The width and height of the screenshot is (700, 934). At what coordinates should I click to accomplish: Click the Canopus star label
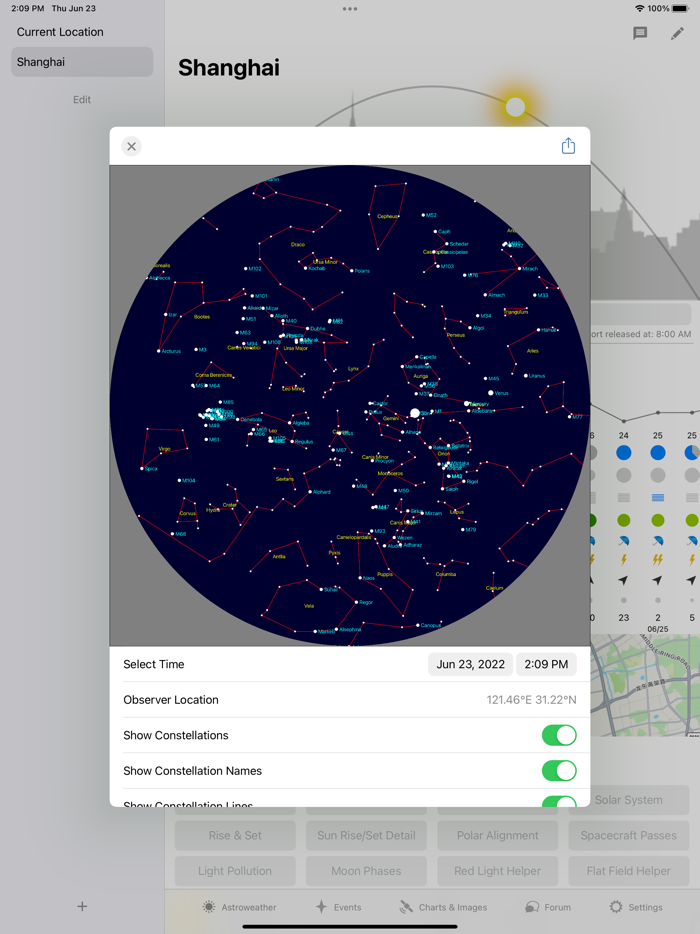point(430,625)
